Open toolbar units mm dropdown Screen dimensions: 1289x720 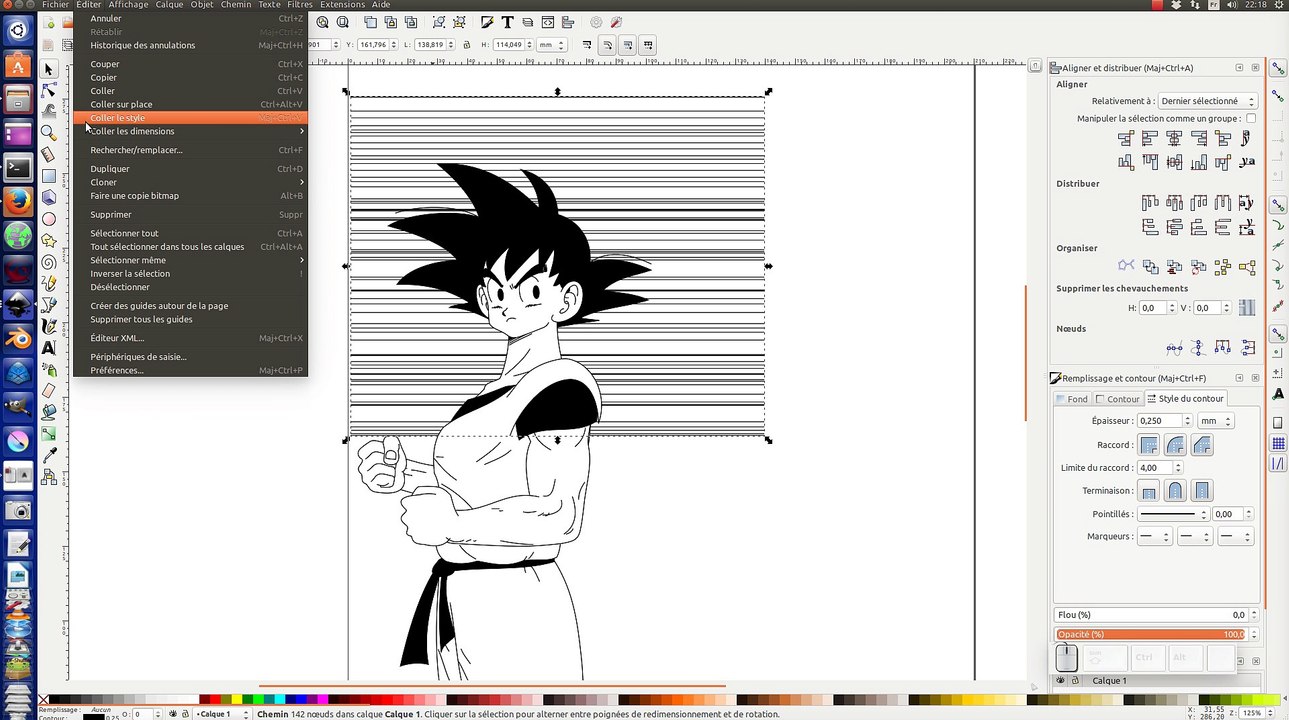click(x=551, y=45)
